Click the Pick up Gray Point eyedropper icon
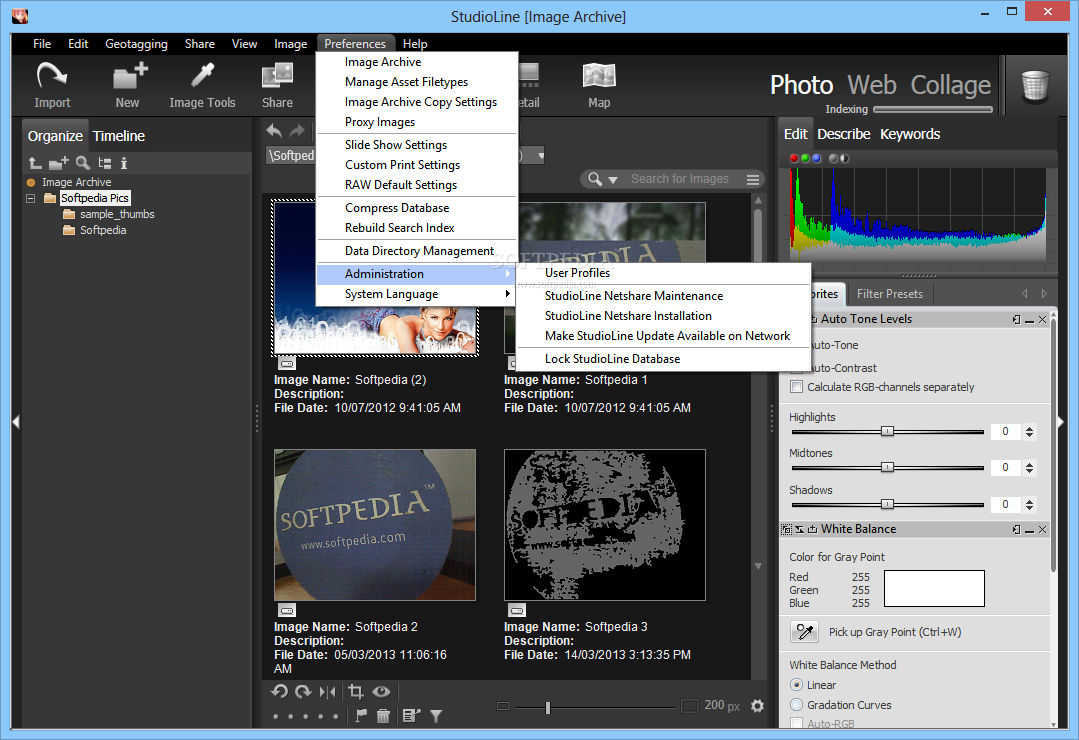The height and width of the screenshot is (740, 1079). (x=804, y=632)
